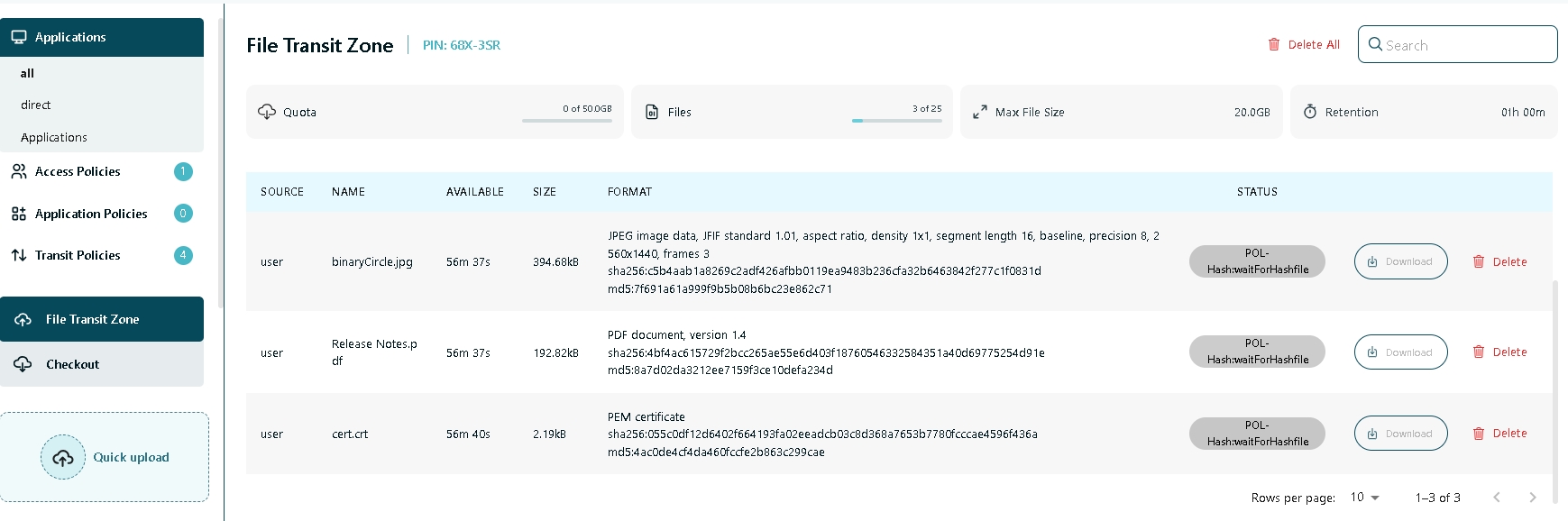Image resolution: width=1568 pixels, height=521 pixels.
Task: Click the Files document icon
Action: click(x=652, y=112)
